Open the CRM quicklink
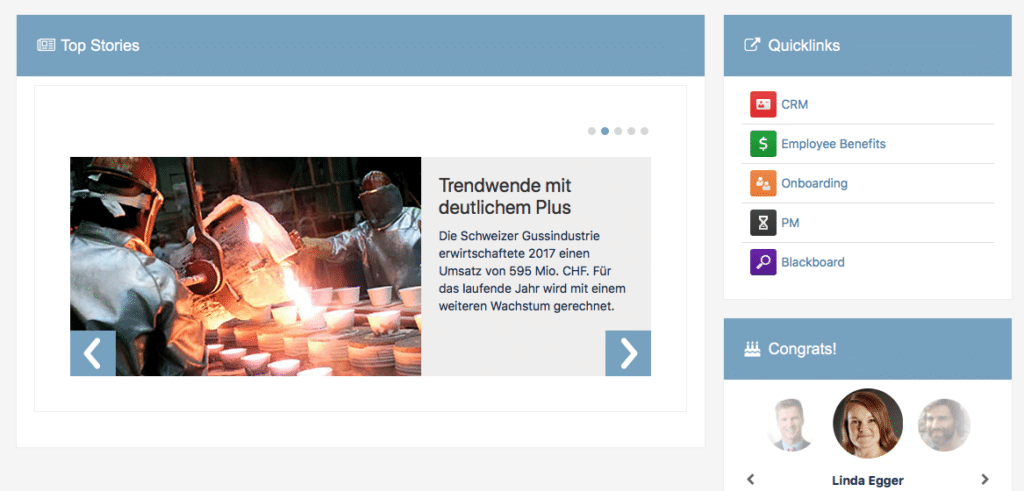The height and width of the screenshot is (491, 1024). pyautogui.click(x=794, y=104)
